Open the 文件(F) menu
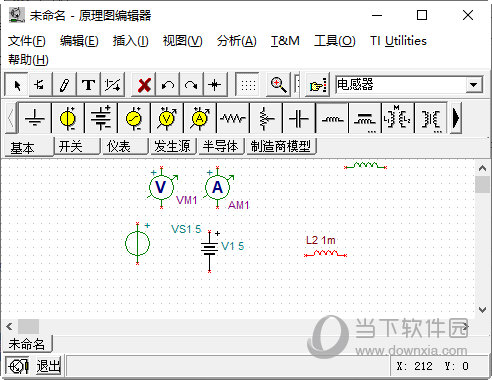Viewport: 492px width, 380px height. tap(27, 41)
